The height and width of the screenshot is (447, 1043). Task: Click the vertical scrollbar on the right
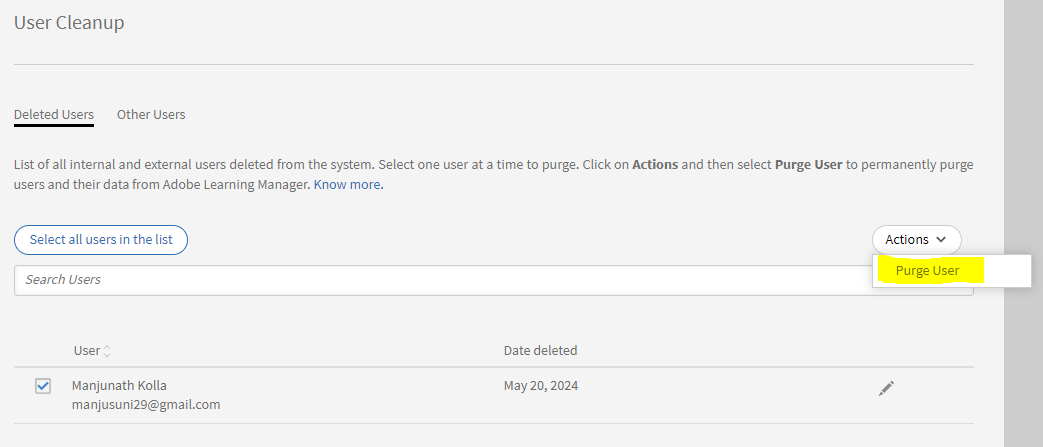[1023, 220]
